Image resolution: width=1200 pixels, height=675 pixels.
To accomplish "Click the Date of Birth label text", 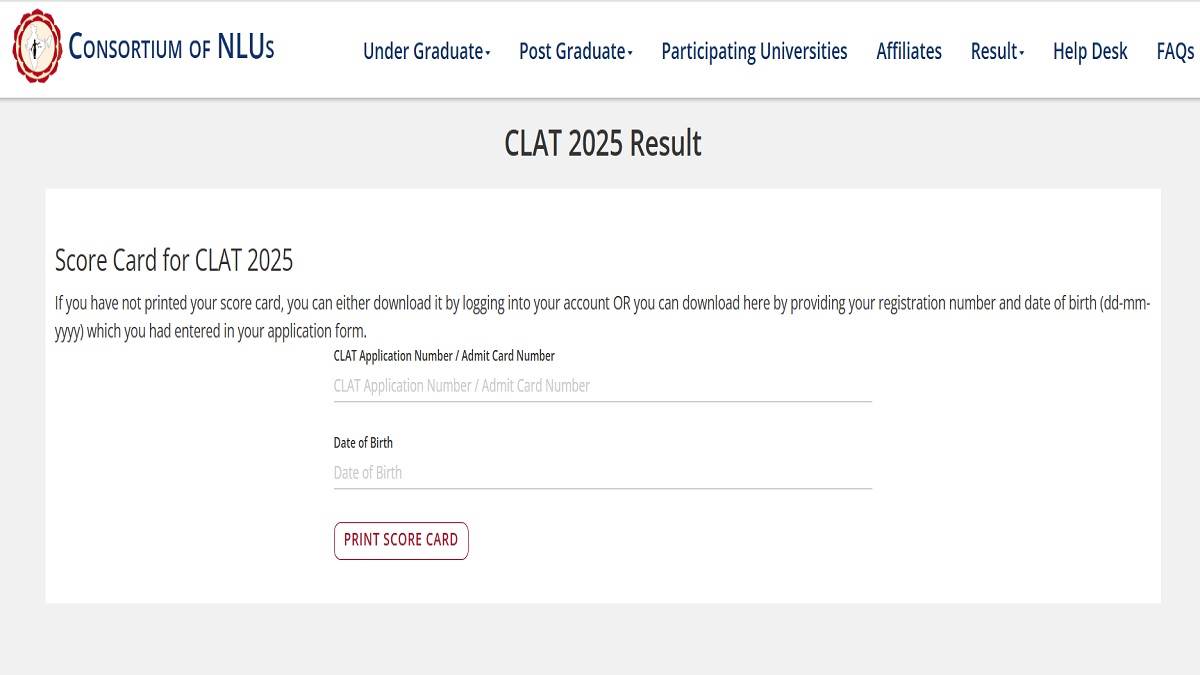I will point(363,443).
